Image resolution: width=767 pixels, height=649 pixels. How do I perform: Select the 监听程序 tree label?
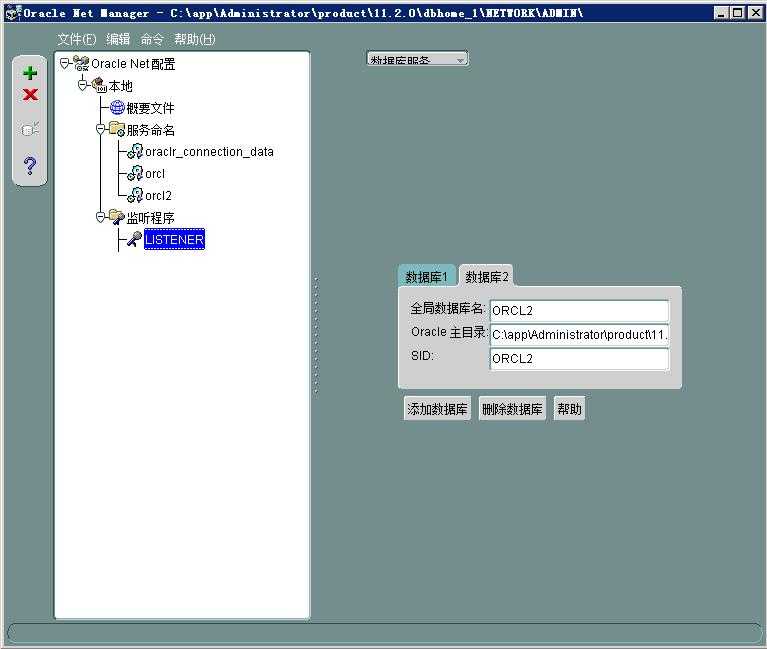[x=150, y=218]
